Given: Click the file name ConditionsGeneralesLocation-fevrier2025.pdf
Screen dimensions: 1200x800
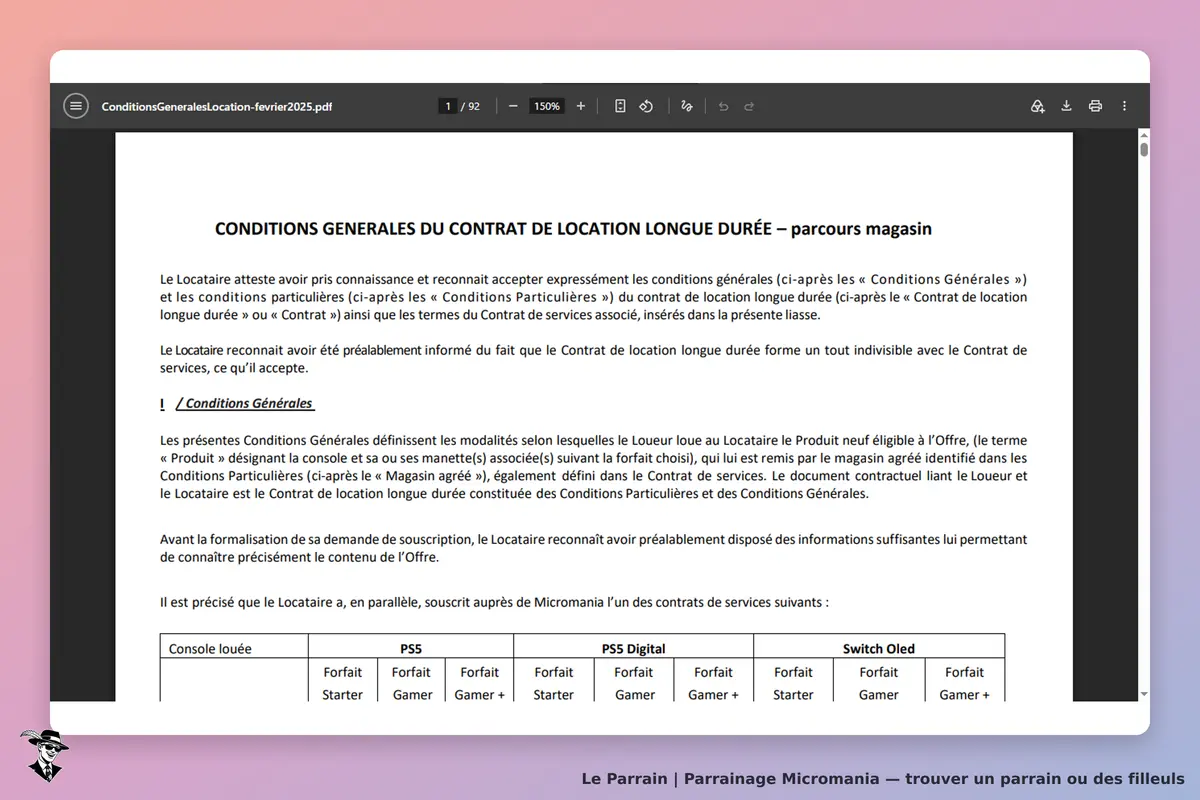Looking at the screenshot, I should (x=217, y=106).
